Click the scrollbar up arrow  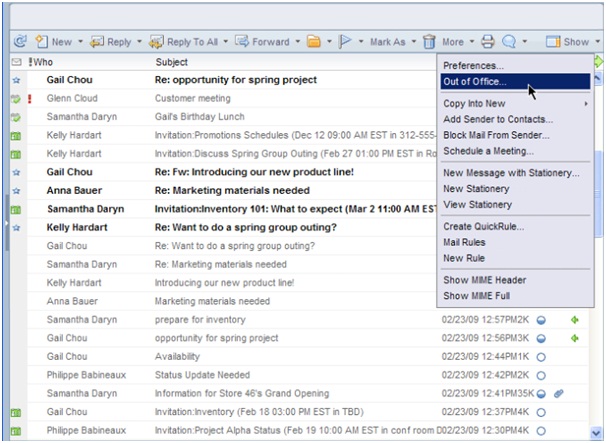coord(597,79)
